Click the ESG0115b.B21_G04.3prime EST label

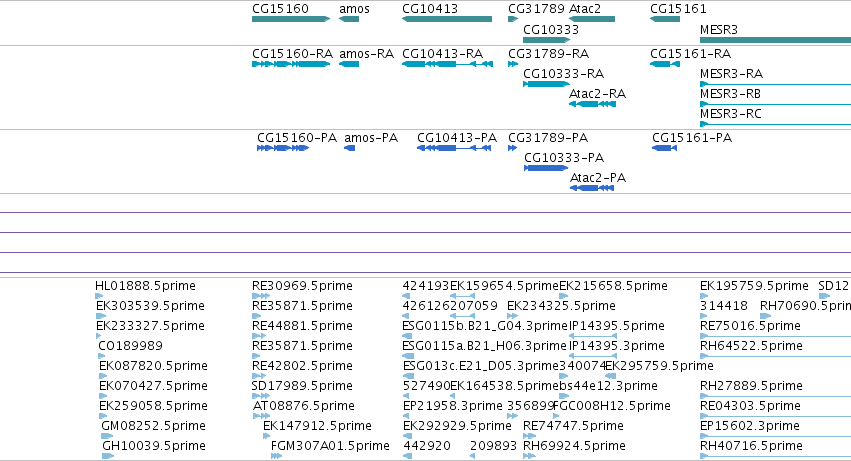click(x=485, y=326)
